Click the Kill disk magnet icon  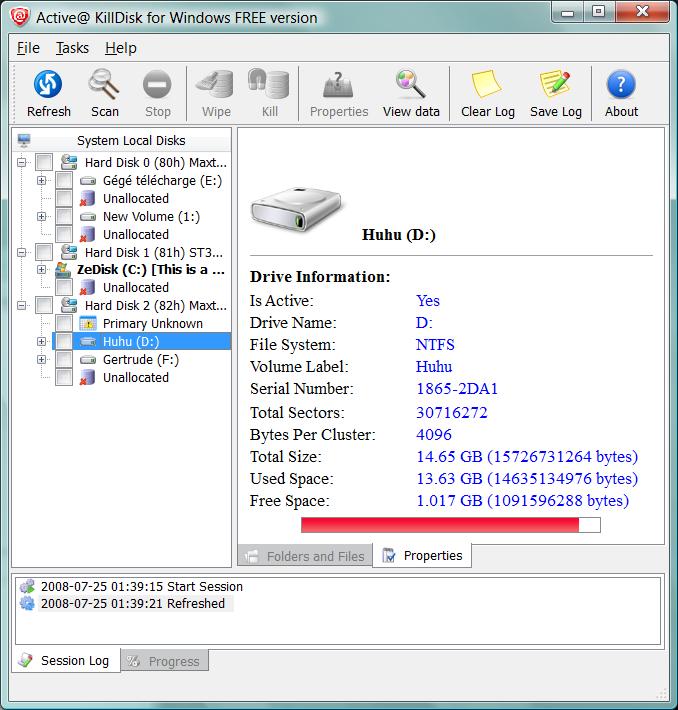269,84
